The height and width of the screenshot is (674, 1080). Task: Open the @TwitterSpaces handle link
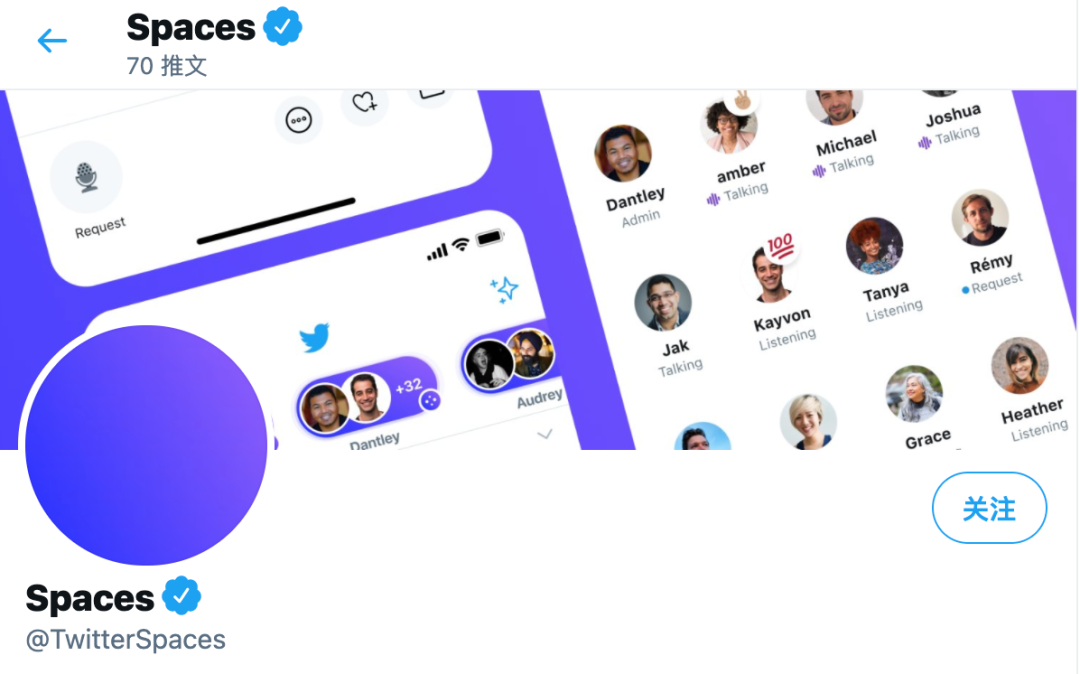125,639
